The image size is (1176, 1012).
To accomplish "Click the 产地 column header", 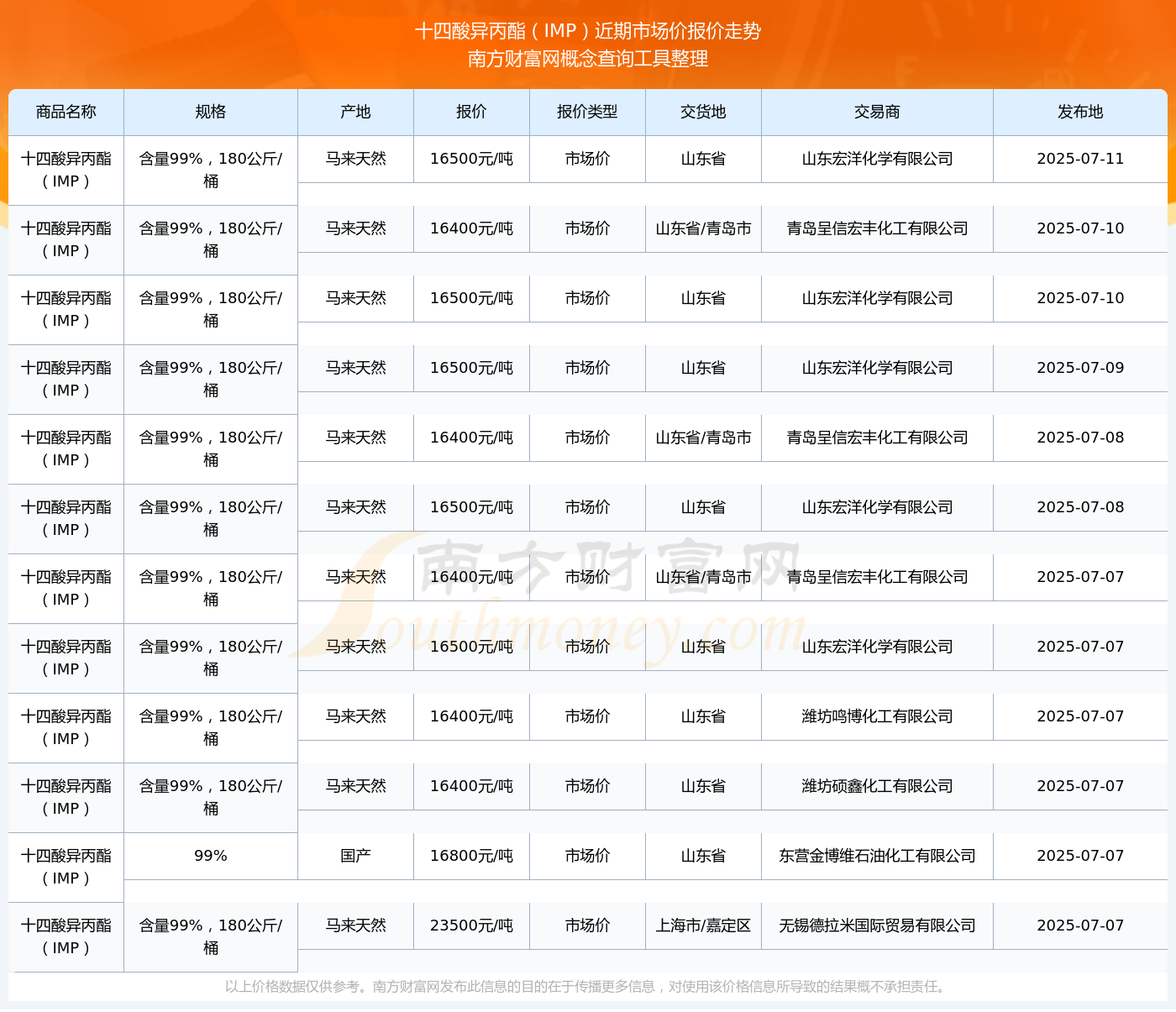I will click(356, 112).
